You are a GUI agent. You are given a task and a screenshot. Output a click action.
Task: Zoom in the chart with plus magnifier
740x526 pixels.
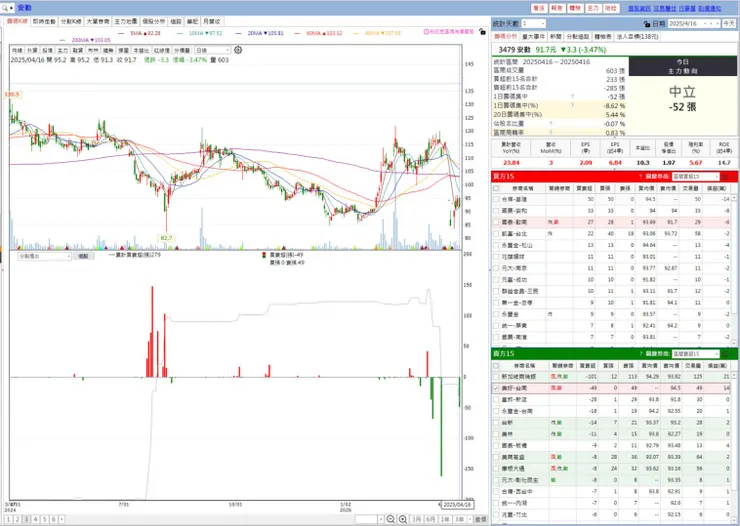[x=403, y=519]
